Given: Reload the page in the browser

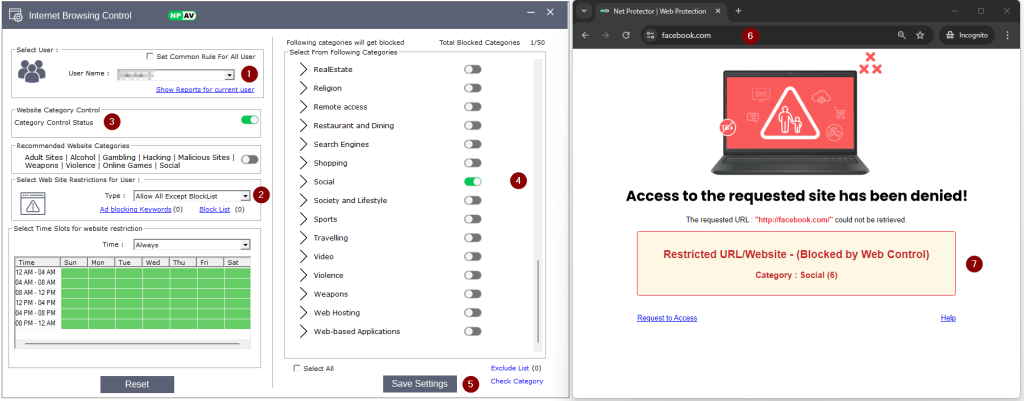Looking at the screenshot, I should (626, 34).
